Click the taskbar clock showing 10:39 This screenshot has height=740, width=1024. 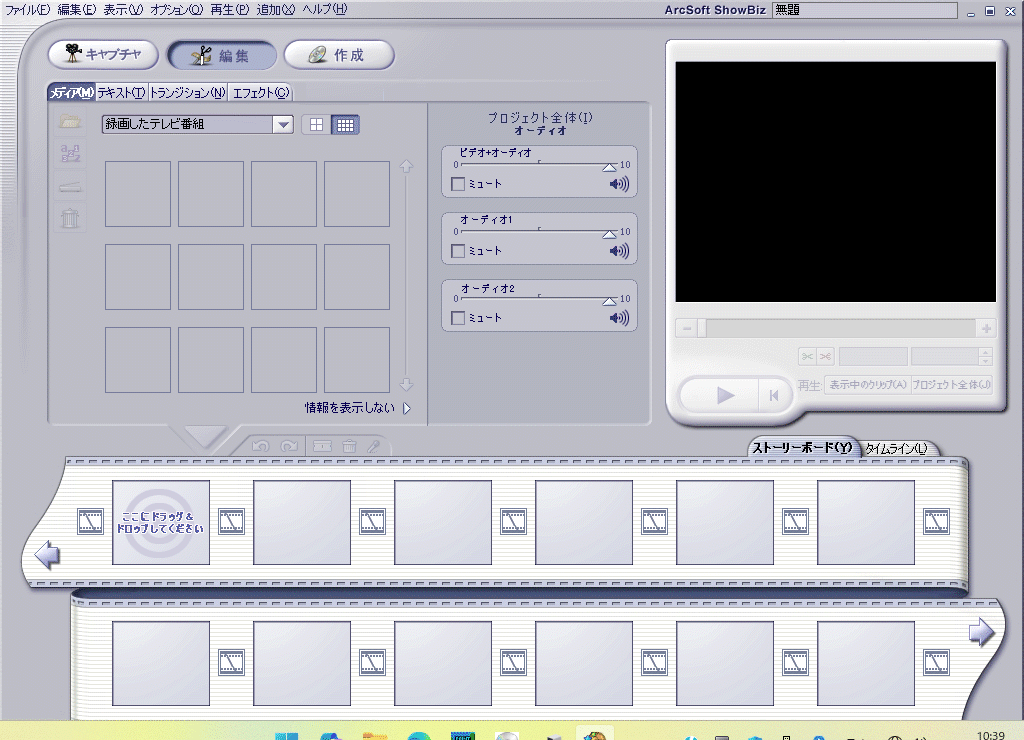[991, 735]
